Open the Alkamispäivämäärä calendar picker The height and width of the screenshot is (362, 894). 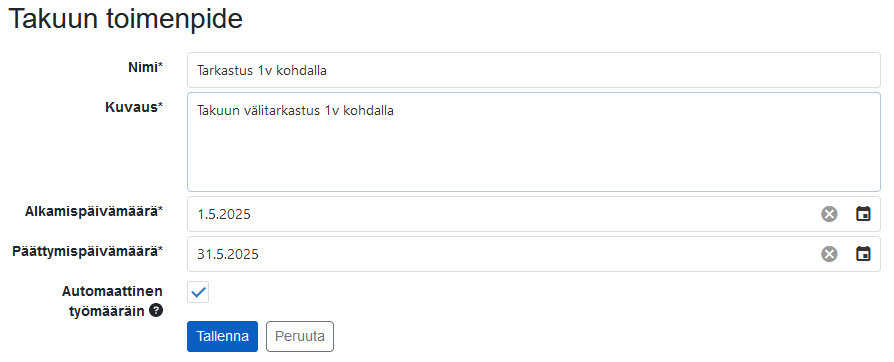(863, 214)
